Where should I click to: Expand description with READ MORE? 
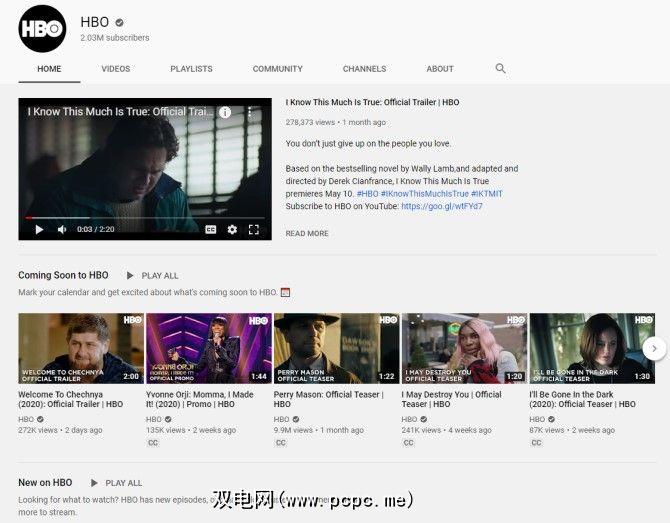tap(307, 233)
